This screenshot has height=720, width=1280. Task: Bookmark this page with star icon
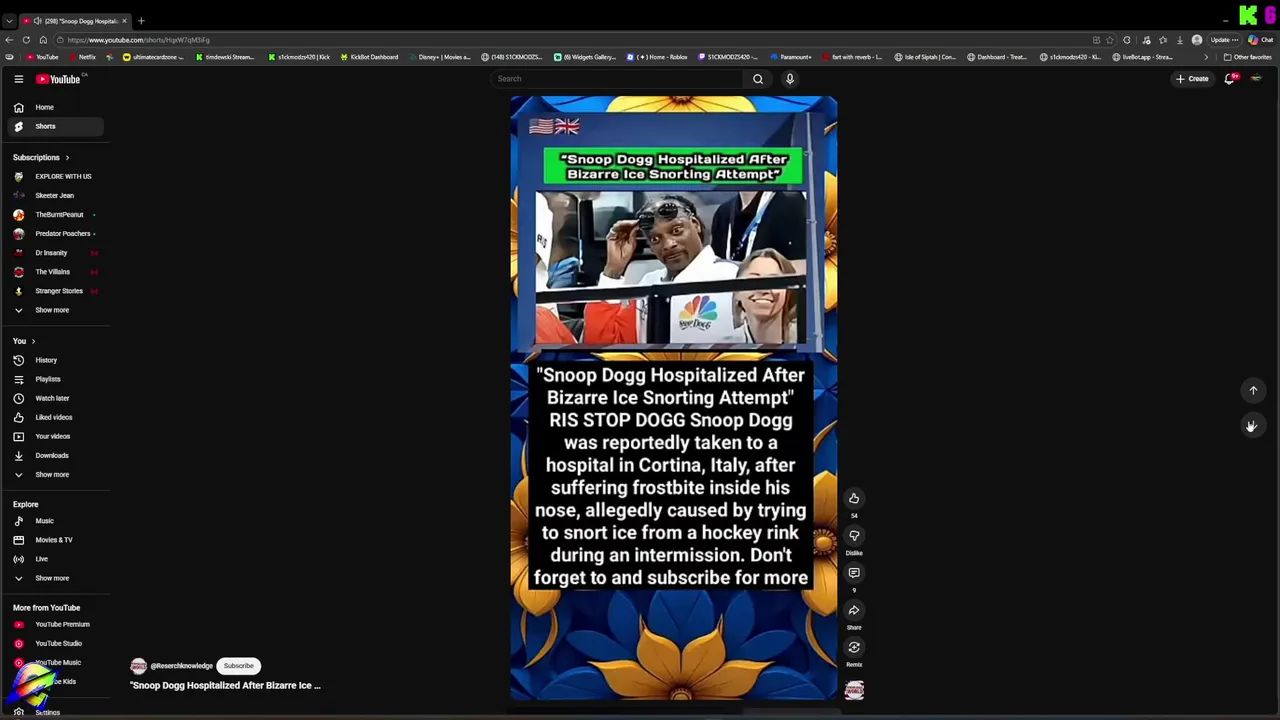click(1110, 40)
